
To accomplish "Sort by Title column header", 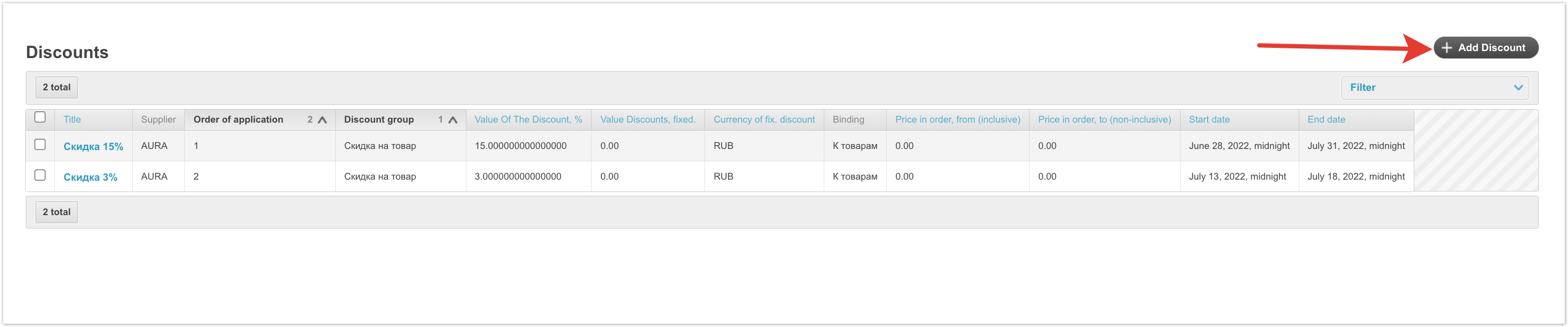I will pos(72,119).
